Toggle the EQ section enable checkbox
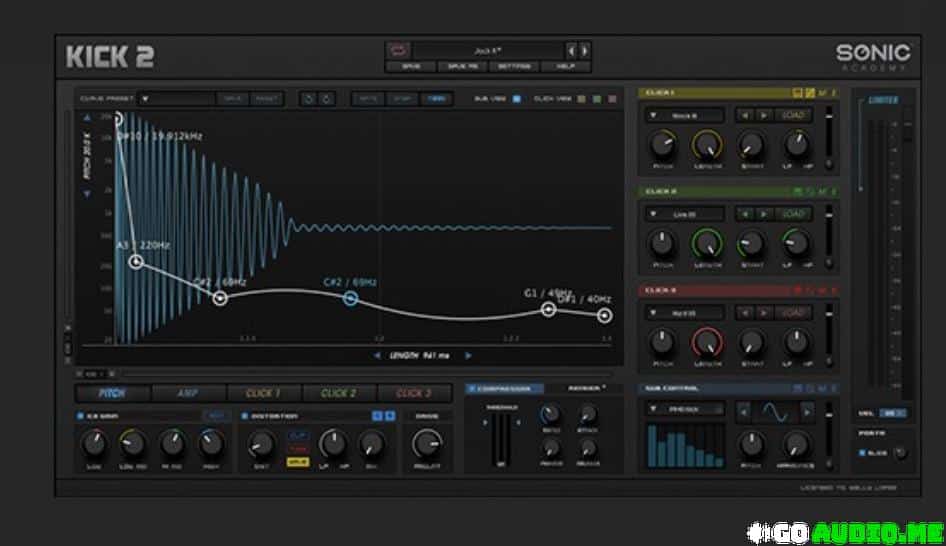Screen dimensions: 946x546 tap(80, 416)
